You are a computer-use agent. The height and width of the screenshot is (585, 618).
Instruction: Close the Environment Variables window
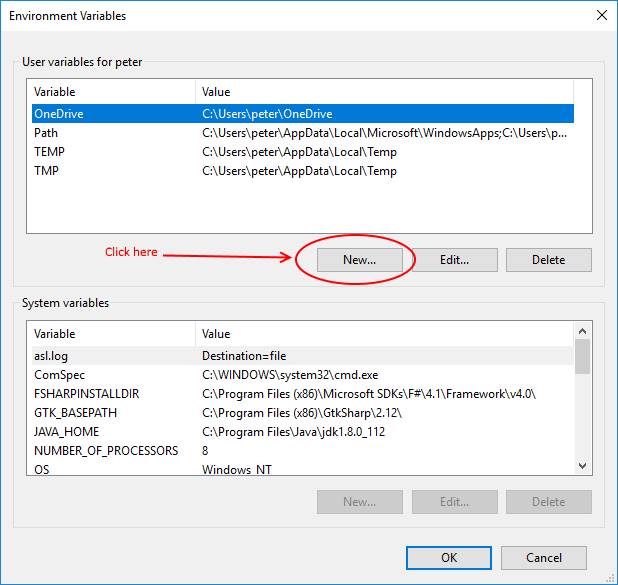point(601,16)
